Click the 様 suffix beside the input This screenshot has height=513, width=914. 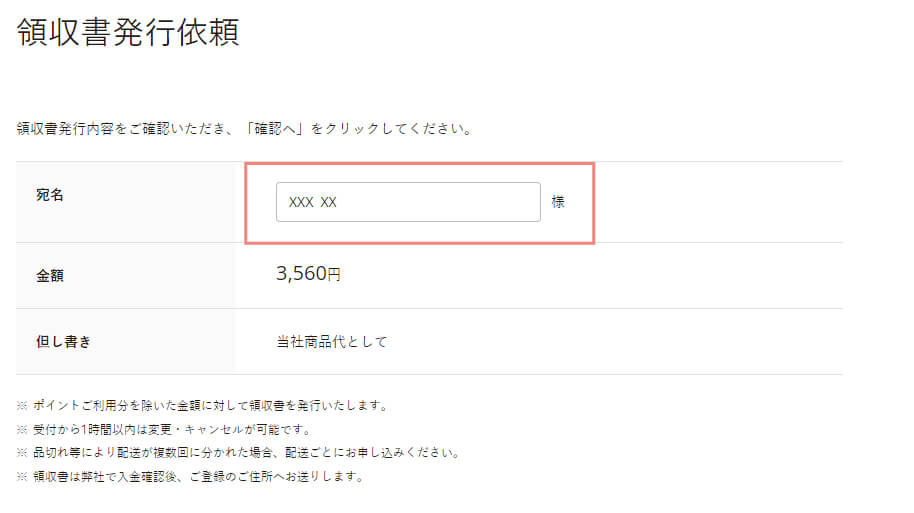(x=558, y=202)
